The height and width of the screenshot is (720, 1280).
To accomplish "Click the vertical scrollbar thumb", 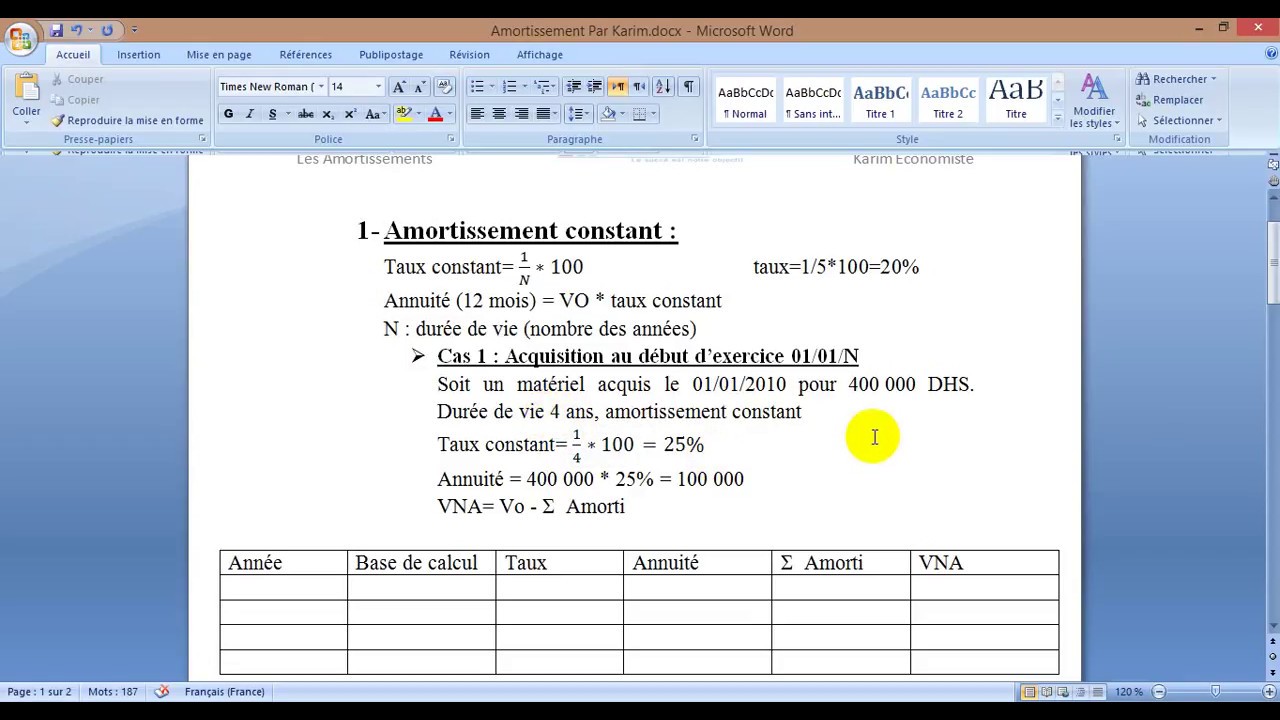I will (x=1273, y=262).
